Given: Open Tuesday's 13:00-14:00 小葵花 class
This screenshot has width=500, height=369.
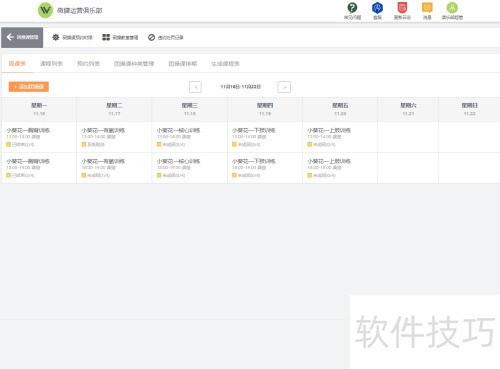Looking at the screenshot, I should [x=114, y=137].
